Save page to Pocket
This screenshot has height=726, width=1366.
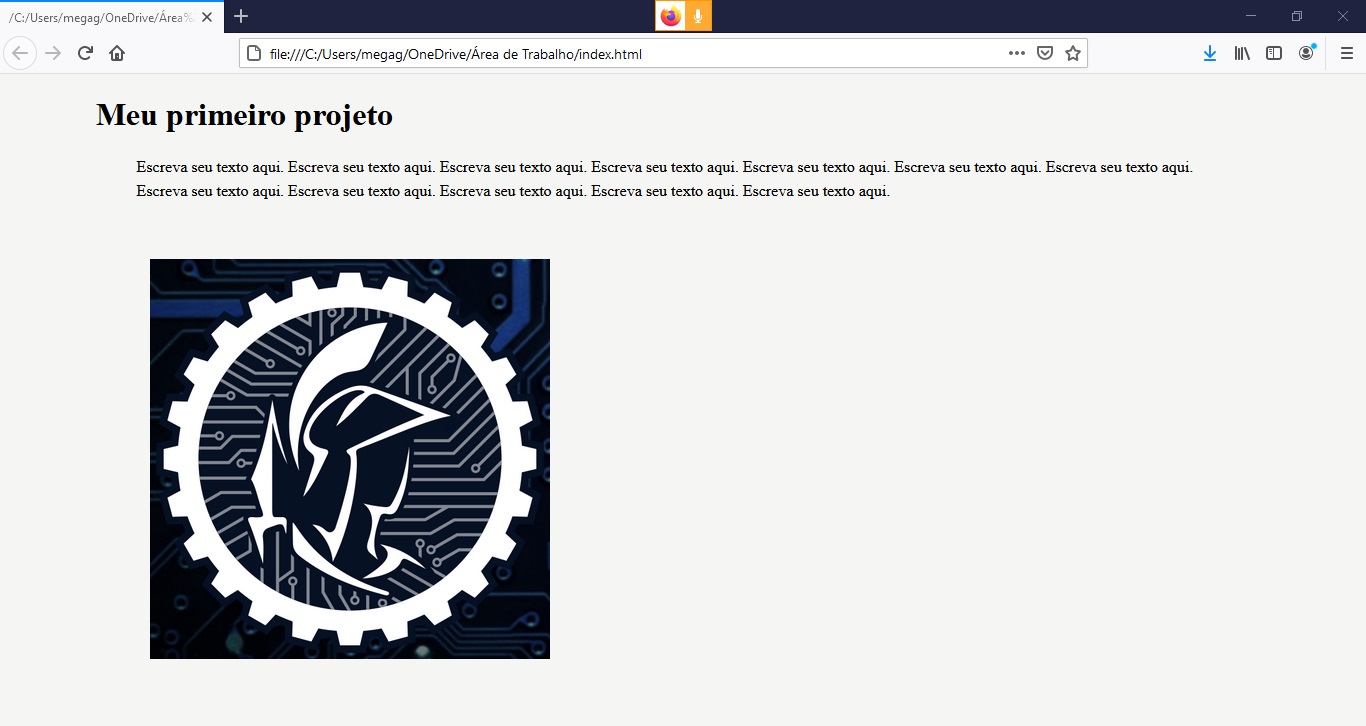point(1045,53)
